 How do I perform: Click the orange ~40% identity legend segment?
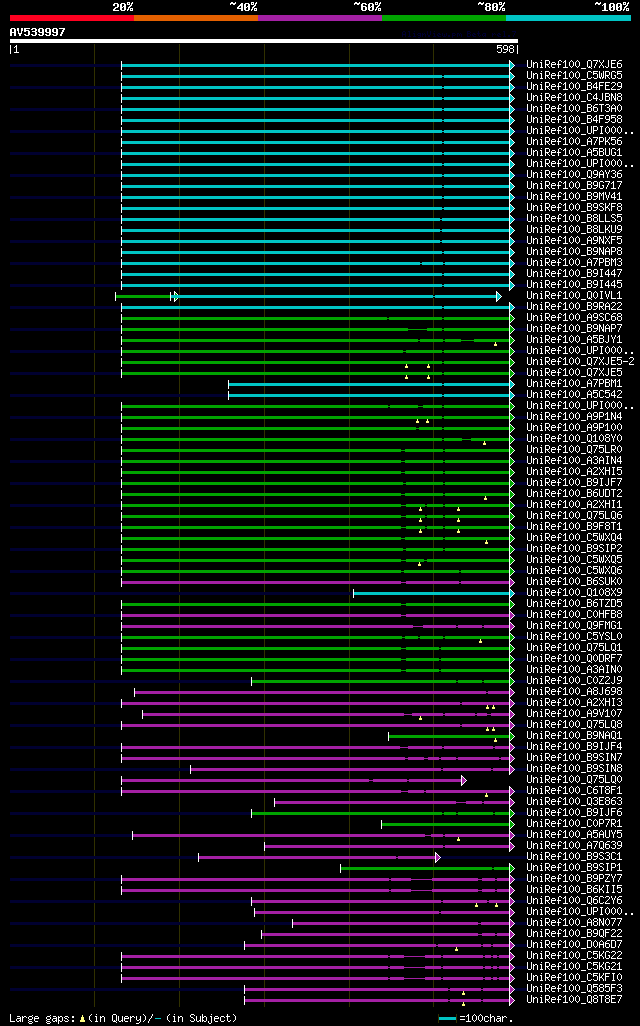[196, 18]
